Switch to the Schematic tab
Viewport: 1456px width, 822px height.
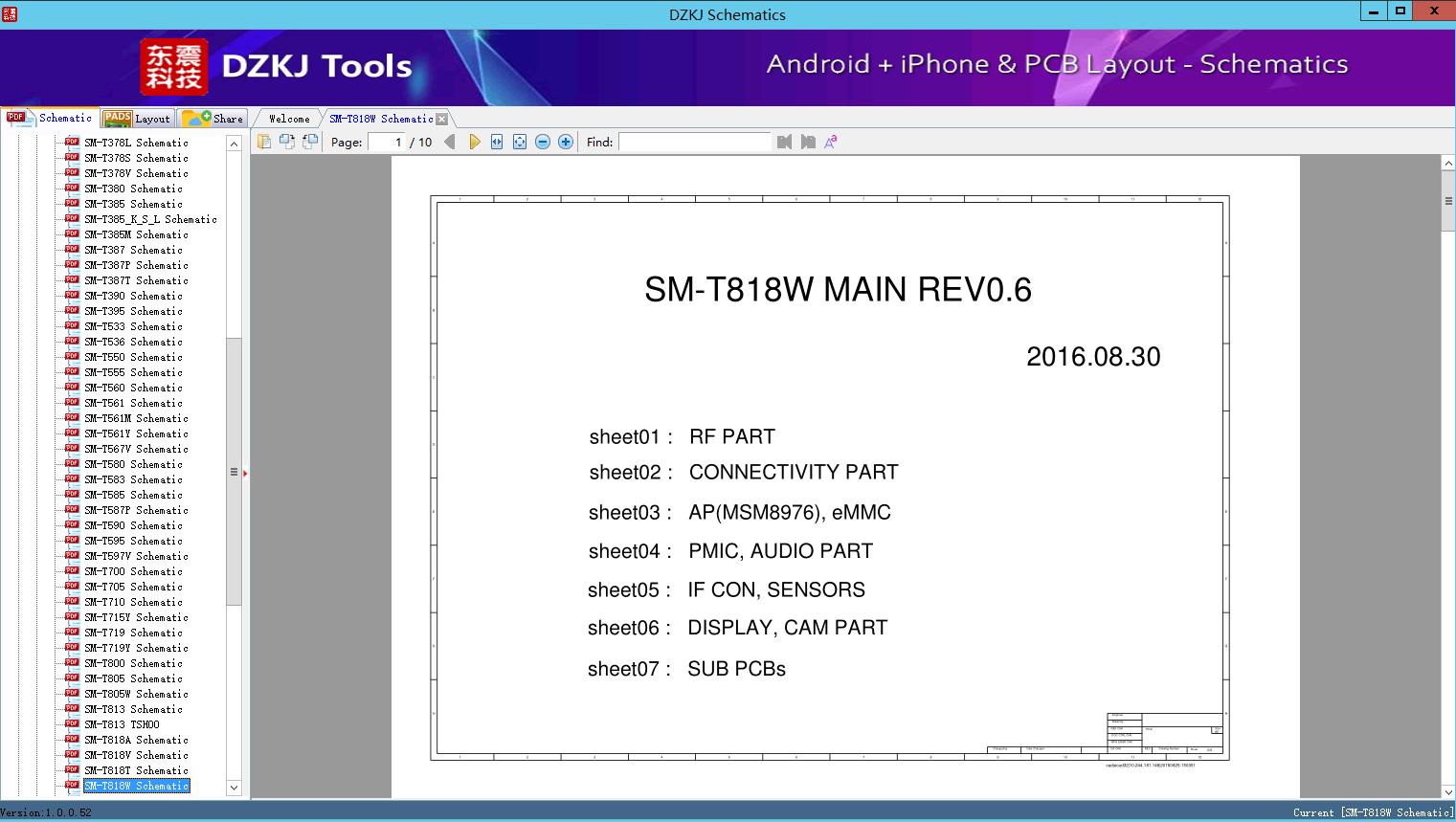tap(50, 118)
